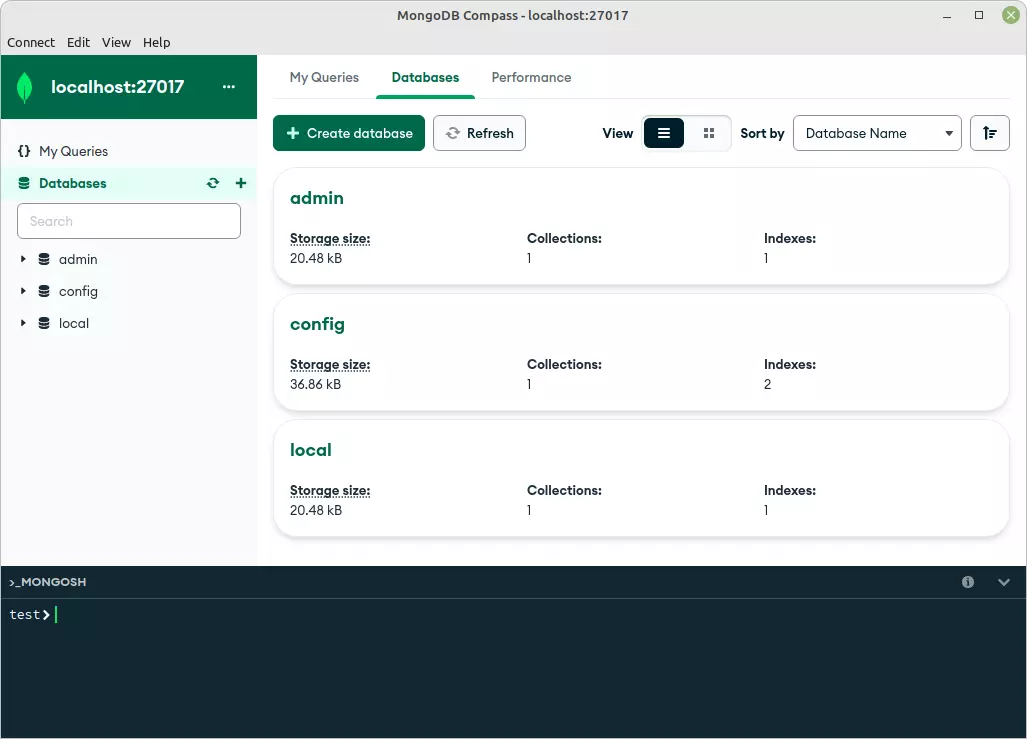The height and width of the screenshot is (739, 1027).
Task: Add a database with sidebar plus icon
Action: (x=241, y=183)
